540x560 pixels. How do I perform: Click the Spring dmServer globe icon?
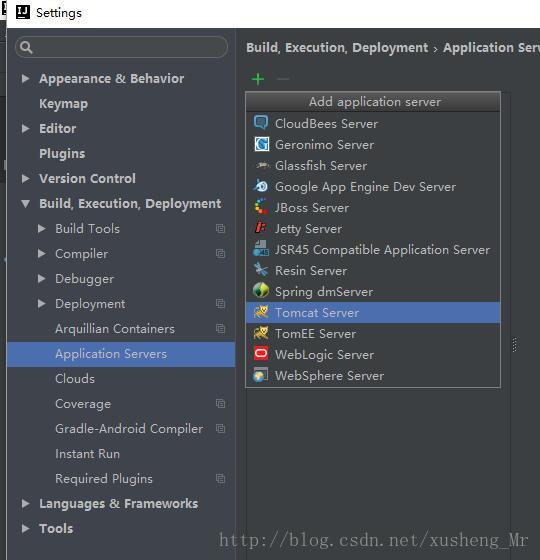tap(261, 291)
